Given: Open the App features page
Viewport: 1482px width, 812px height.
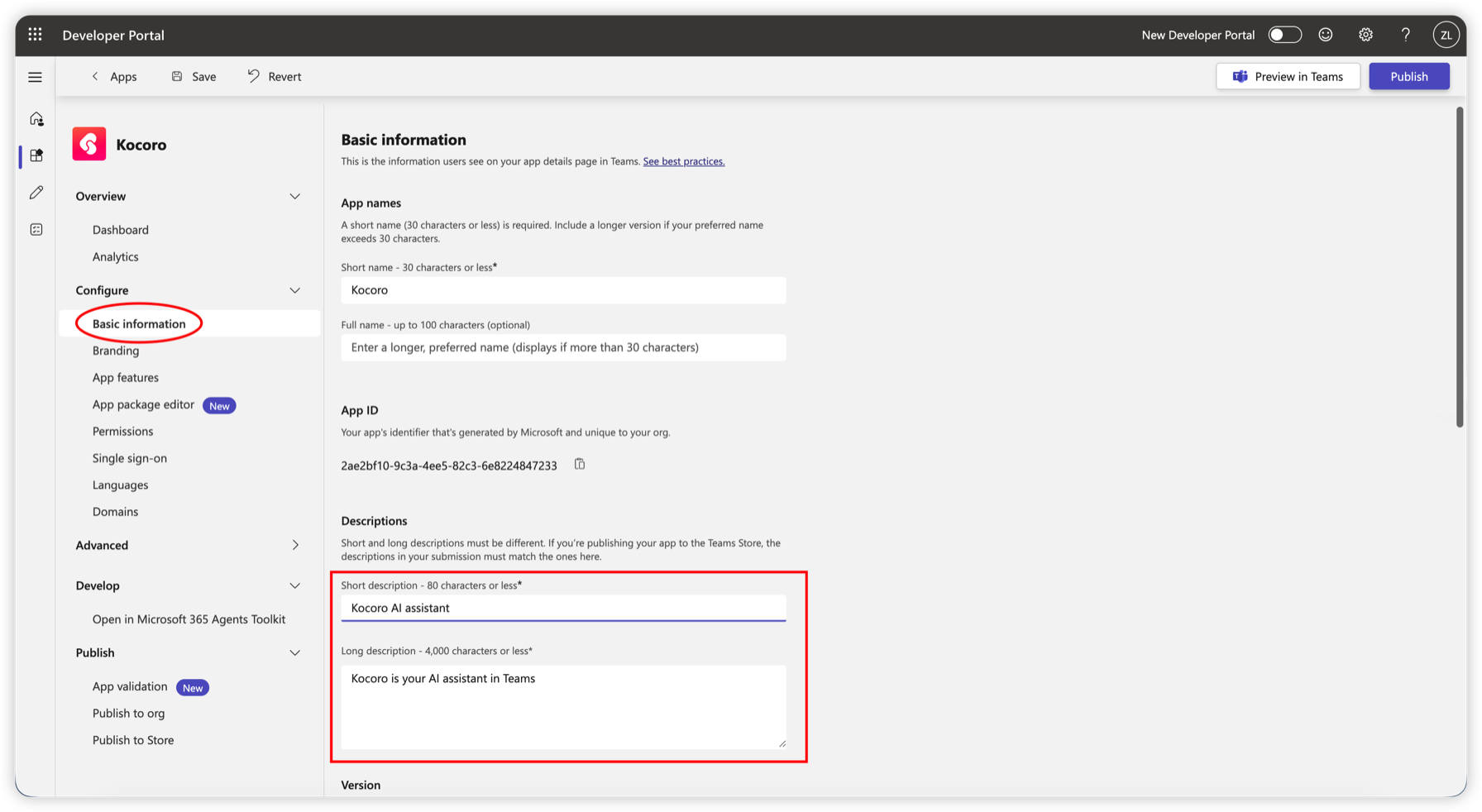Looking at the screenshot, I should (x=126, y=377).
